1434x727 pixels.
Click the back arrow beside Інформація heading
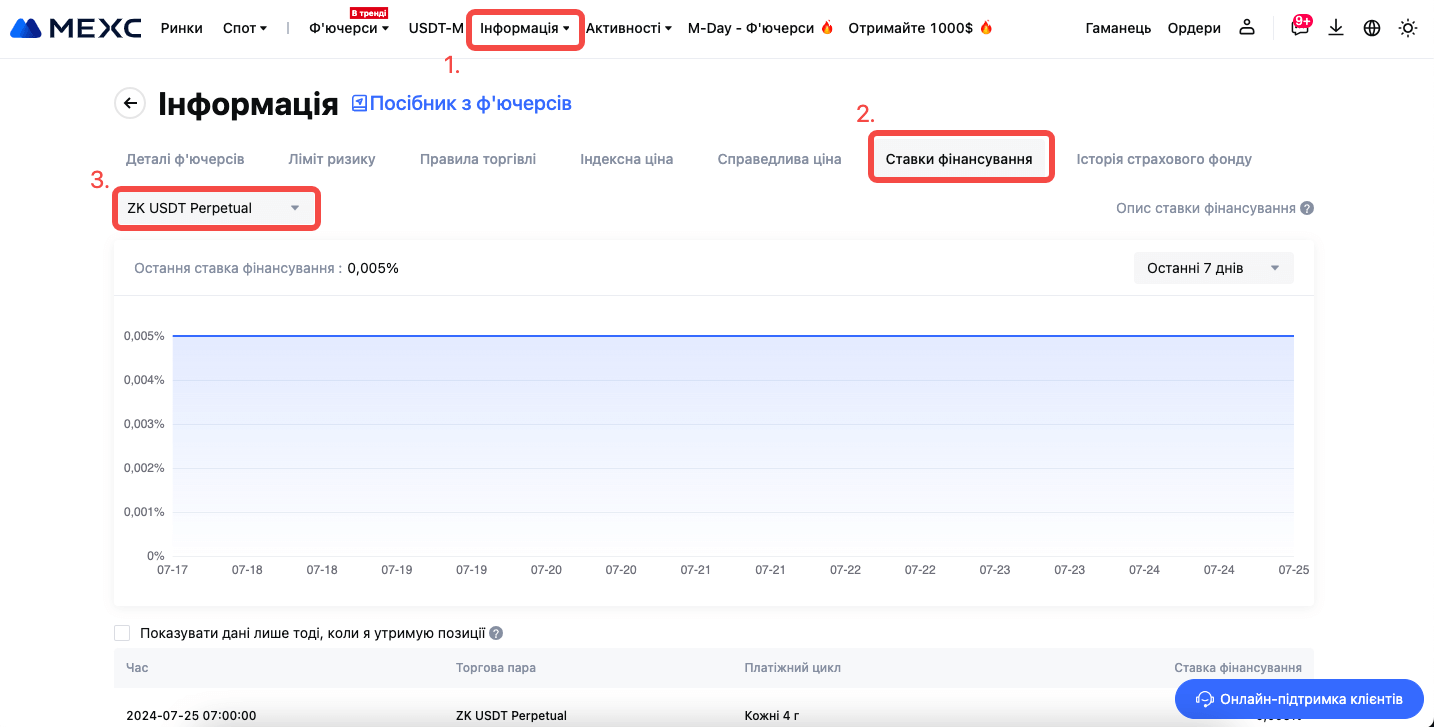pyautogui.click(x=130, y=103)
